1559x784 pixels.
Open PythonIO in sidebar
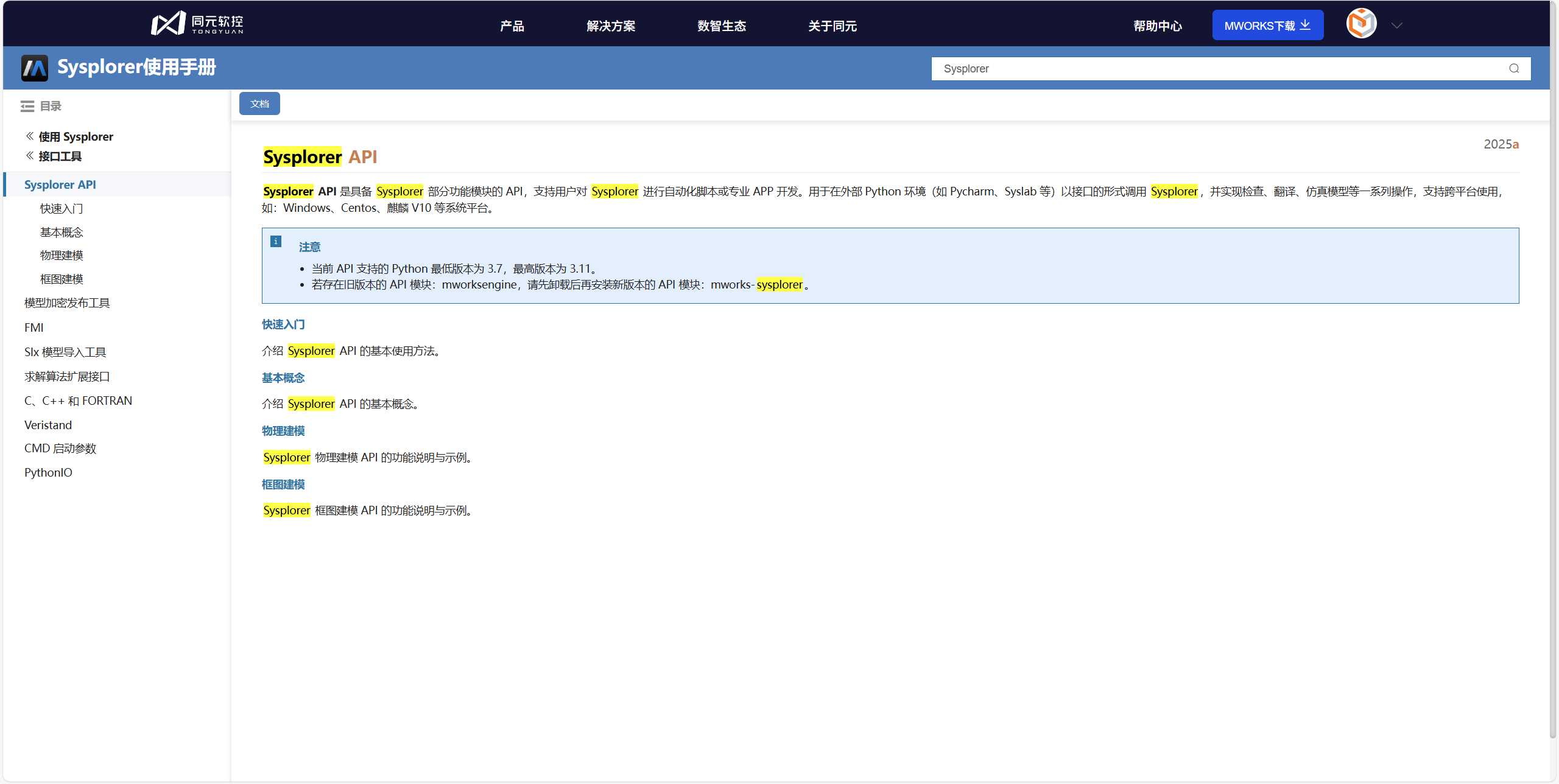[48, 472]
